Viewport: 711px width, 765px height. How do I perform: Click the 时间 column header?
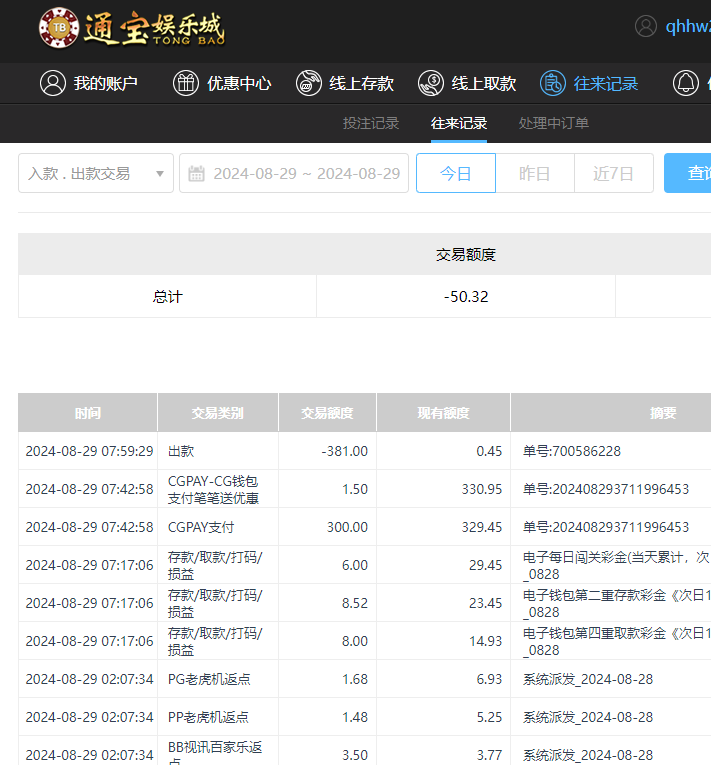click(88, 412)
